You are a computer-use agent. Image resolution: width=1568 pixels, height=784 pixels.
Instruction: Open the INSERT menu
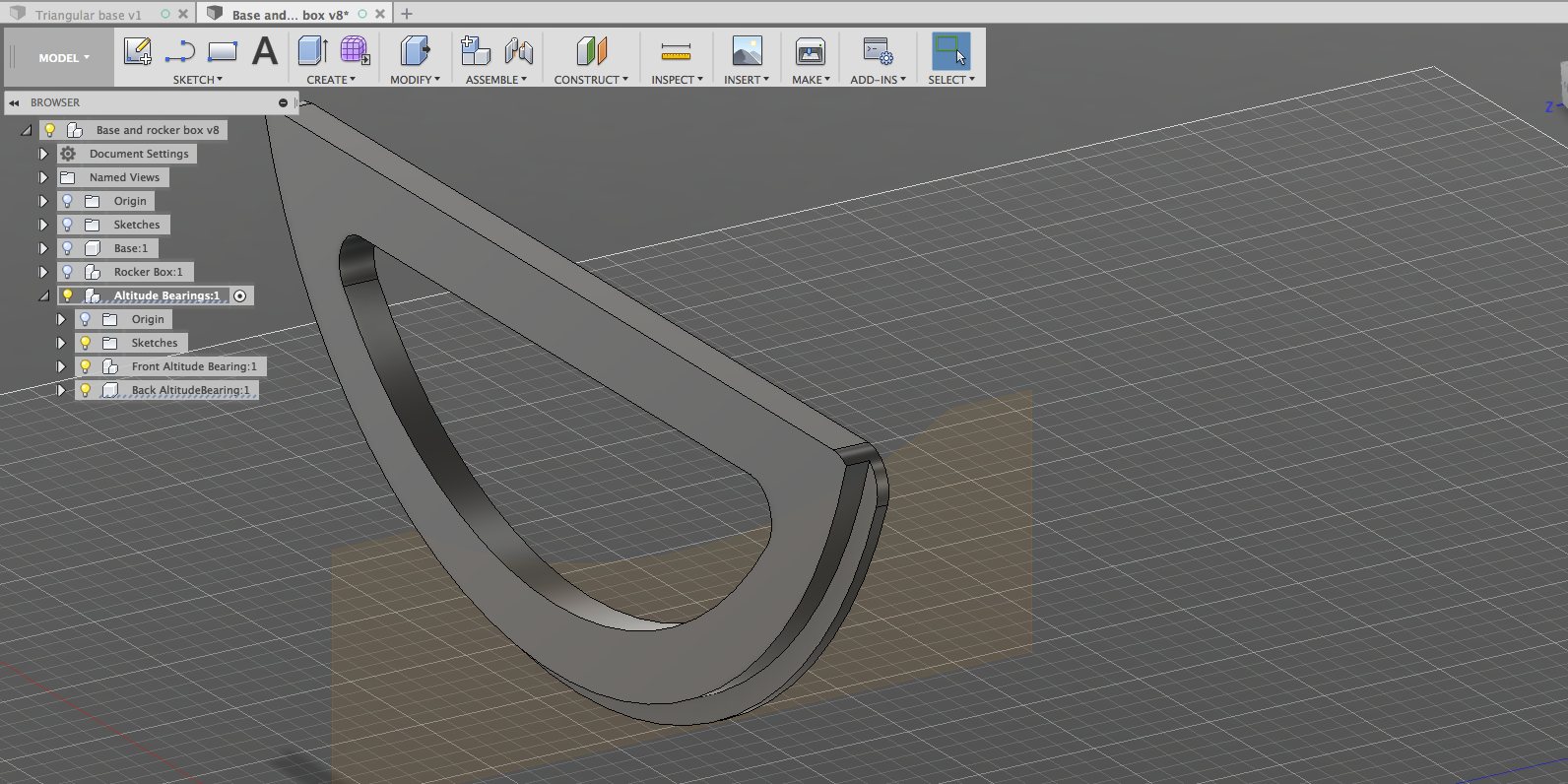tap(747, 80)
